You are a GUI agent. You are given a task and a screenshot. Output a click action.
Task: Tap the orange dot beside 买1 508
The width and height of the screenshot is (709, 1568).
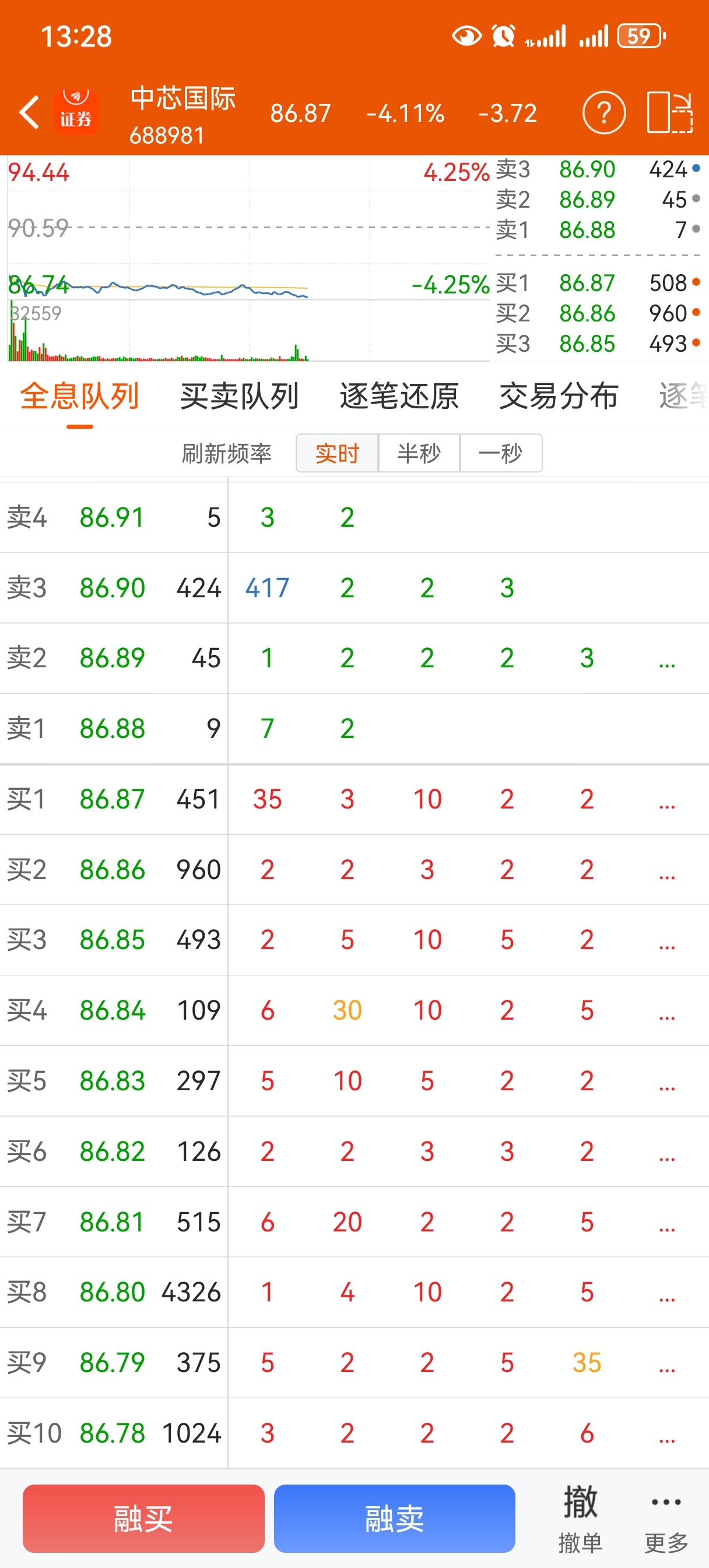click(x=696, y=282)
